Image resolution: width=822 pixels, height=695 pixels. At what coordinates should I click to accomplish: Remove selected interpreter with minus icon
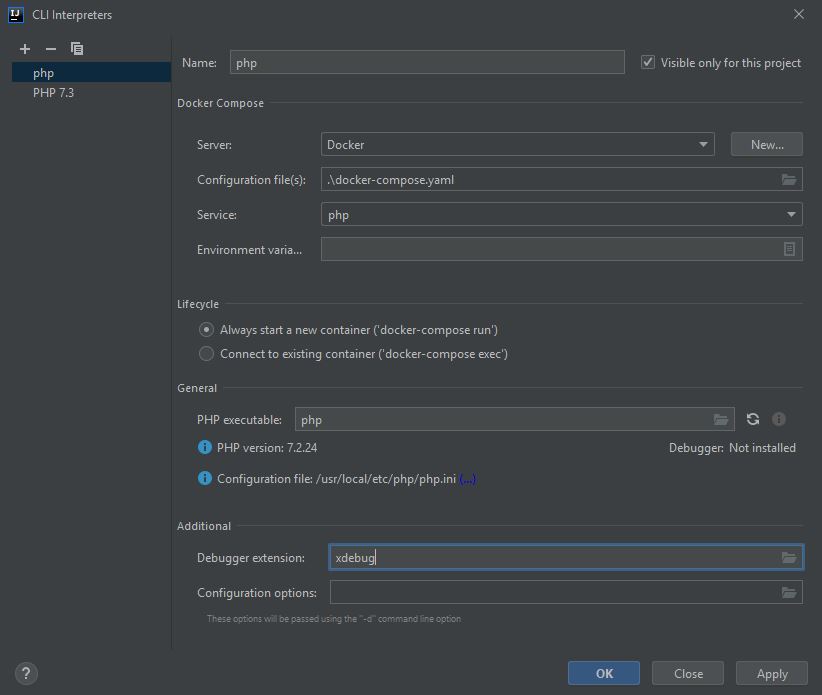coord(51,49)
